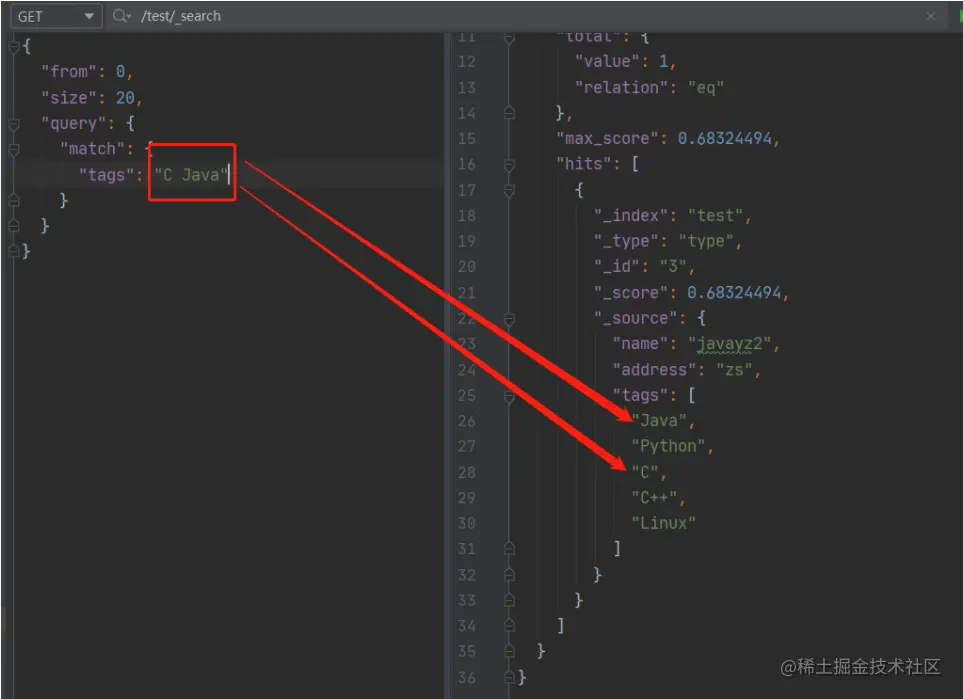
Task: Click fold end marker on line 32
Action: [509, 575]
